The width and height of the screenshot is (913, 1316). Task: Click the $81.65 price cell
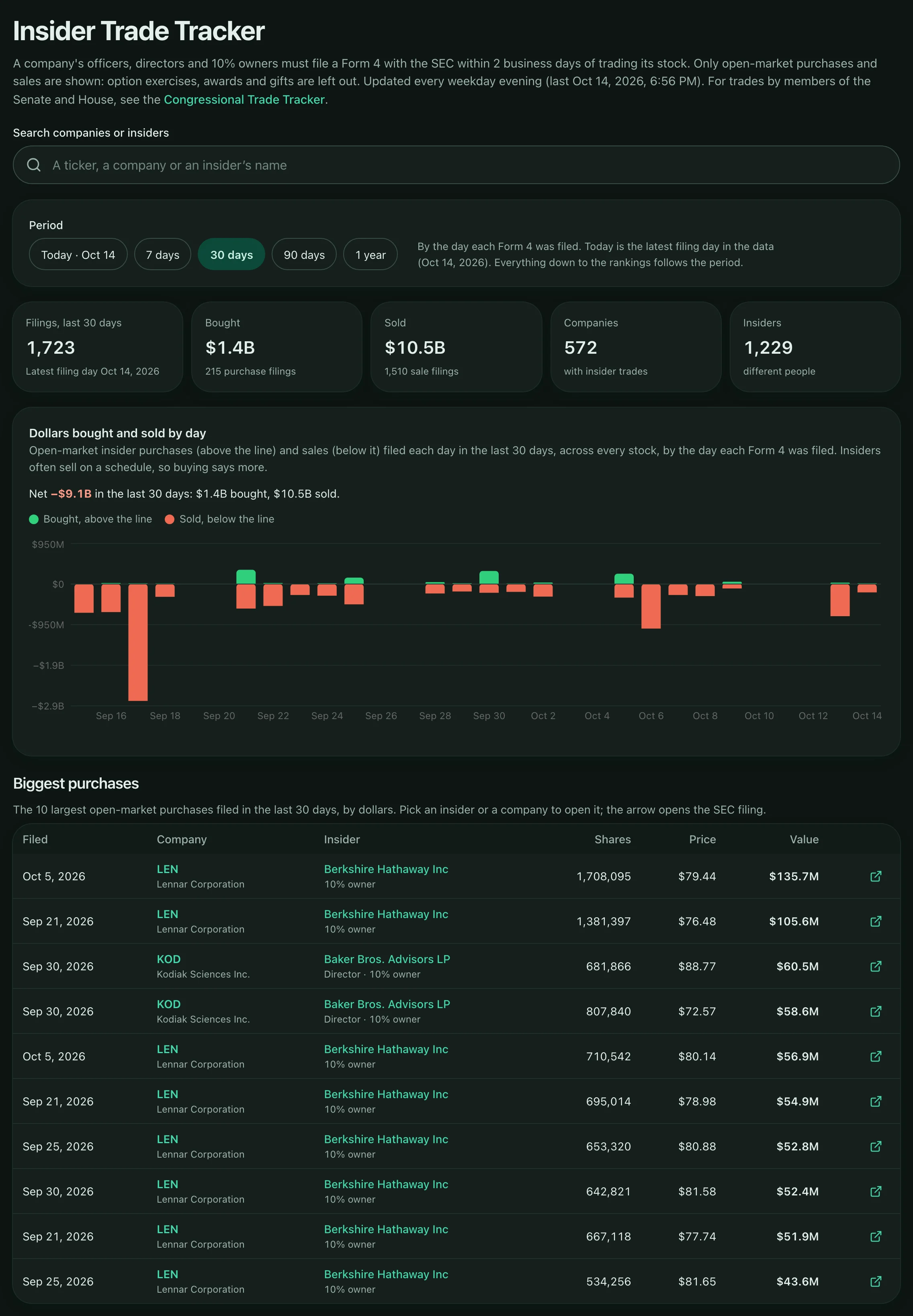point(697,1281)
